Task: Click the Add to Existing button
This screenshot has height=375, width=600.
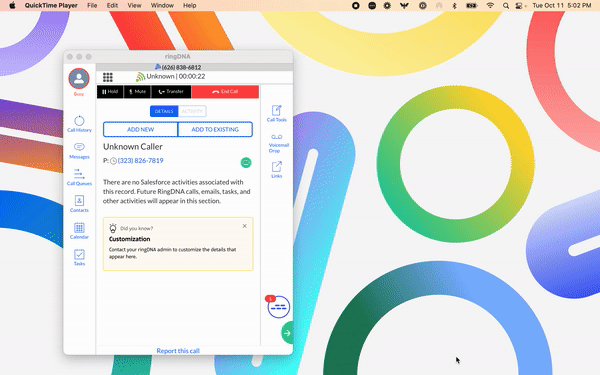Action: (x=215, y=130)
